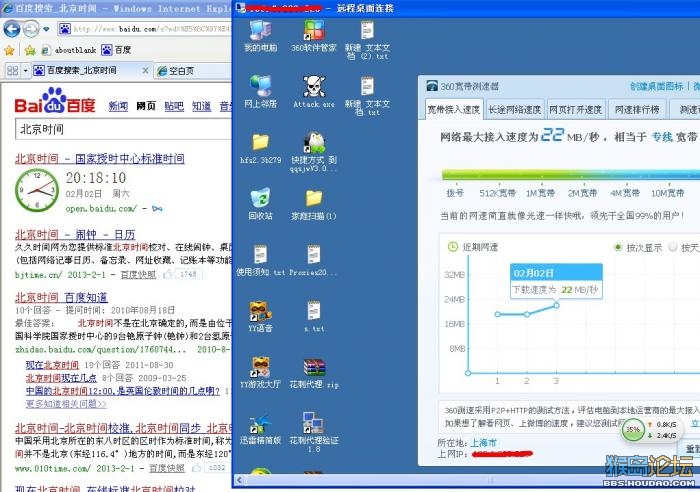Image resolution: width=700 pixels, height=492 pixels.
Task: Switch to the 网速排行榜 tab
Action: click(x=637, y=109)
